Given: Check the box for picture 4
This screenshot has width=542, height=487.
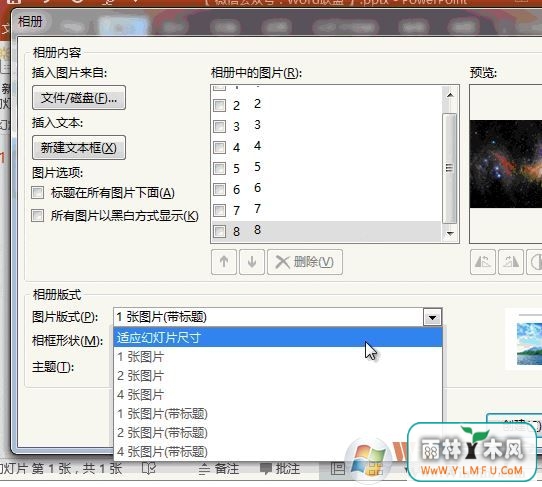Looking at the screenshot, I should click(x=219, y=147).
